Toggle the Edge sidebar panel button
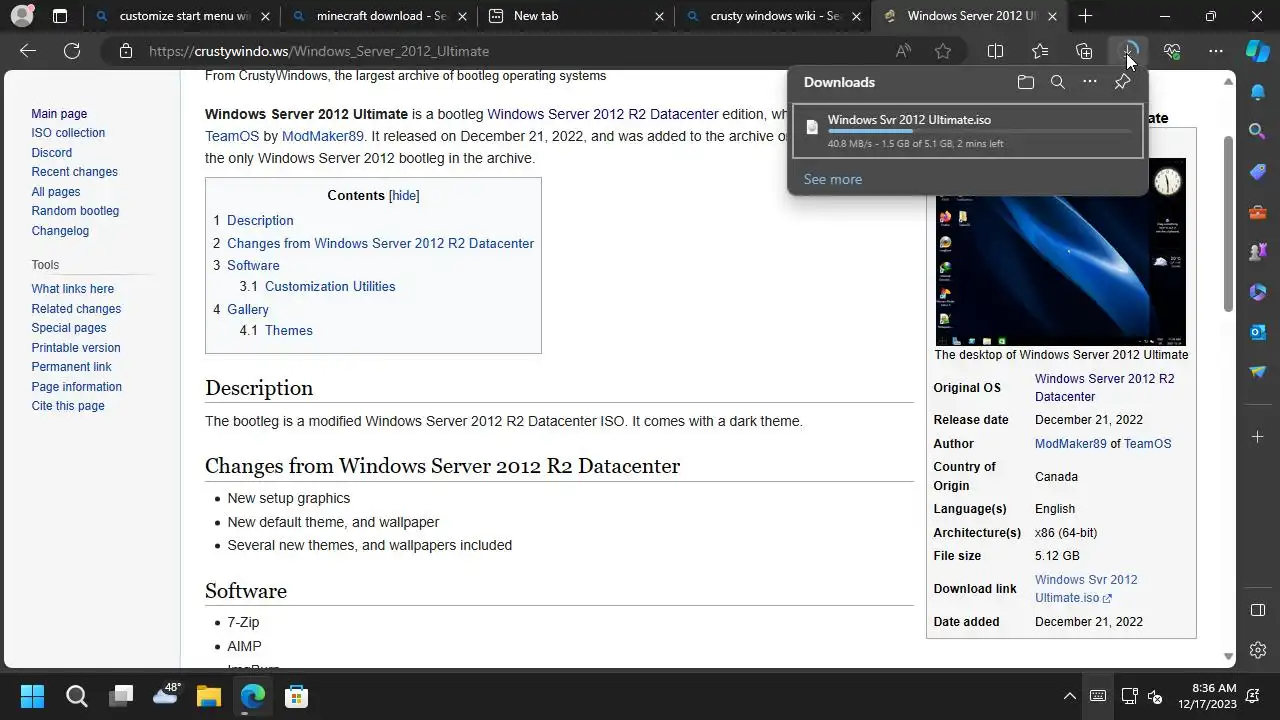1280x720 pixels. (1258, 610)
